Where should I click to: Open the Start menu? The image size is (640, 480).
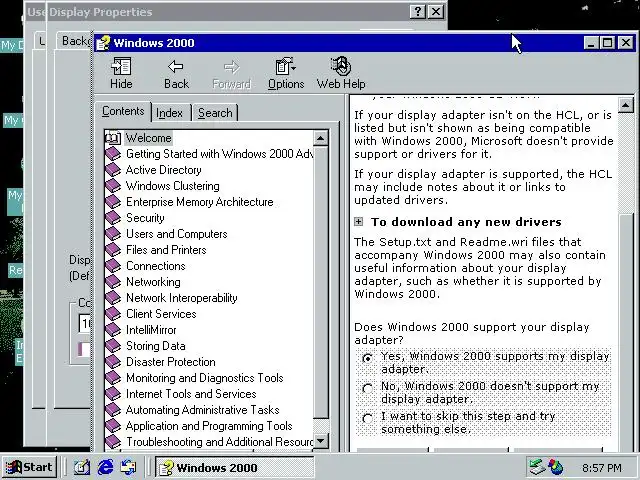[29, 467]
